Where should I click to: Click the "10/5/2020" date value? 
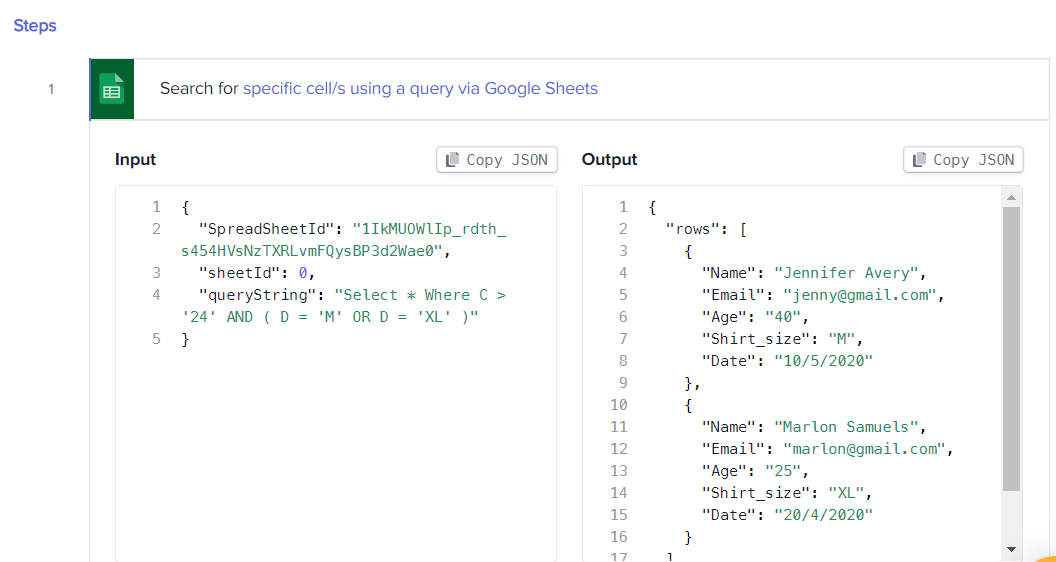pos(824,361)
